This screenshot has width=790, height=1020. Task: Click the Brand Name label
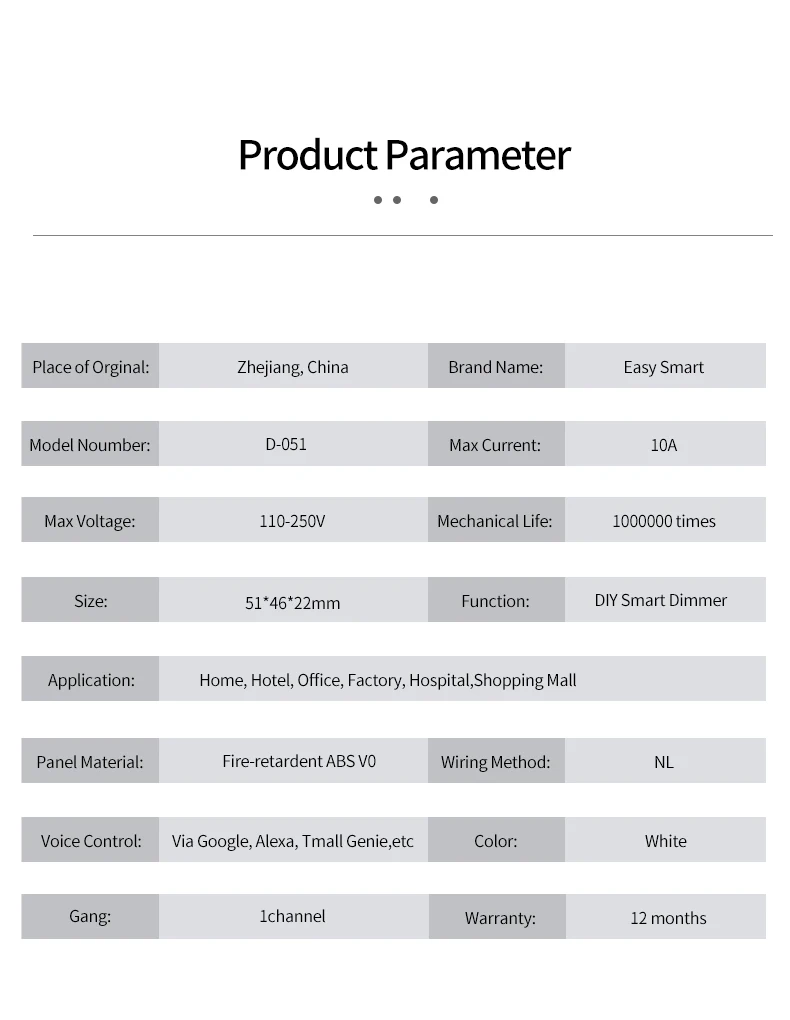coord(495,367)
